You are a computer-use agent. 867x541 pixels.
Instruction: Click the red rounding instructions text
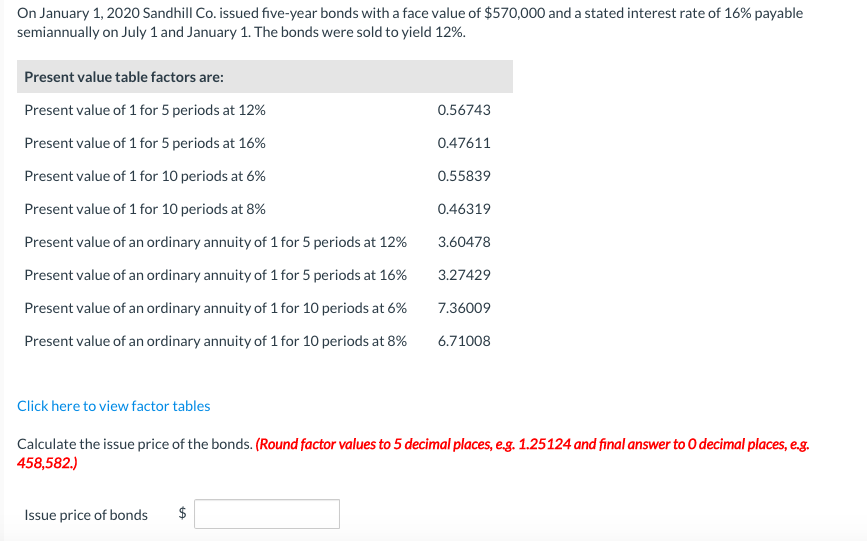point(413,453)
